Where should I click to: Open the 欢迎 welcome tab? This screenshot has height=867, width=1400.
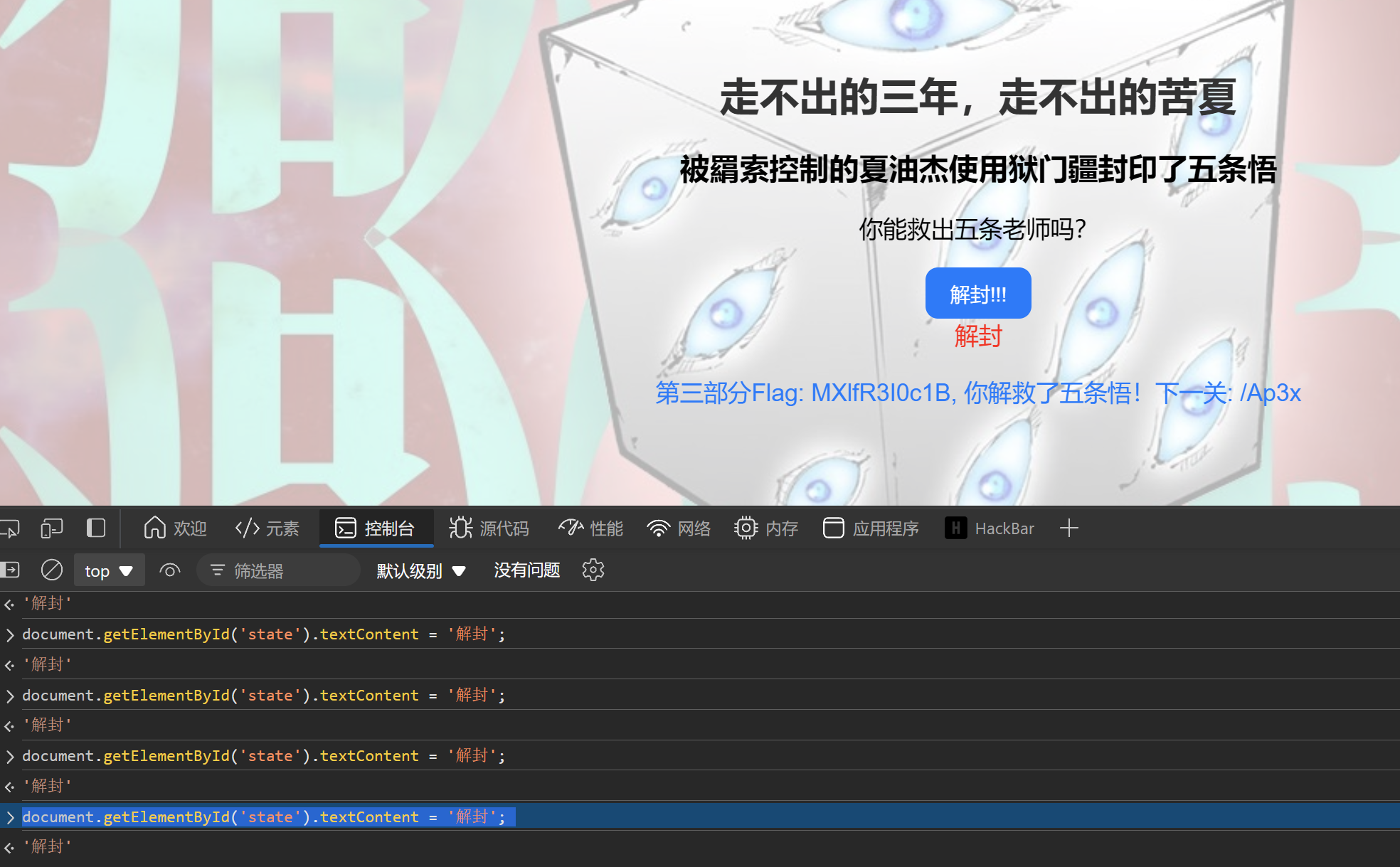click(x=175, y=528)
